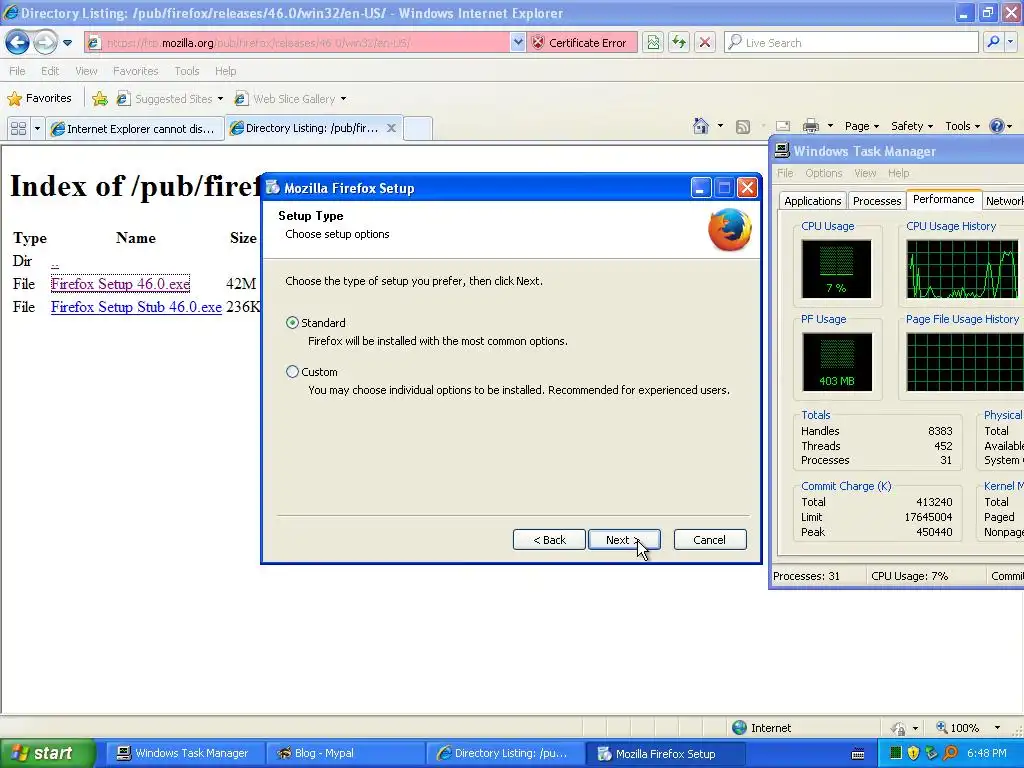The height and width of the screenshot is (768, 1024).
Task: Click the Firefox Setup Stub 46.0.exe link
Action: click(x=136, y=307)
